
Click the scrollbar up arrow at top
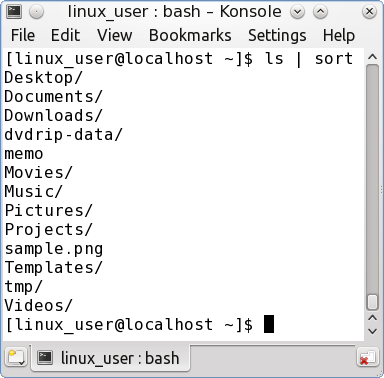[x=372, y=57]
